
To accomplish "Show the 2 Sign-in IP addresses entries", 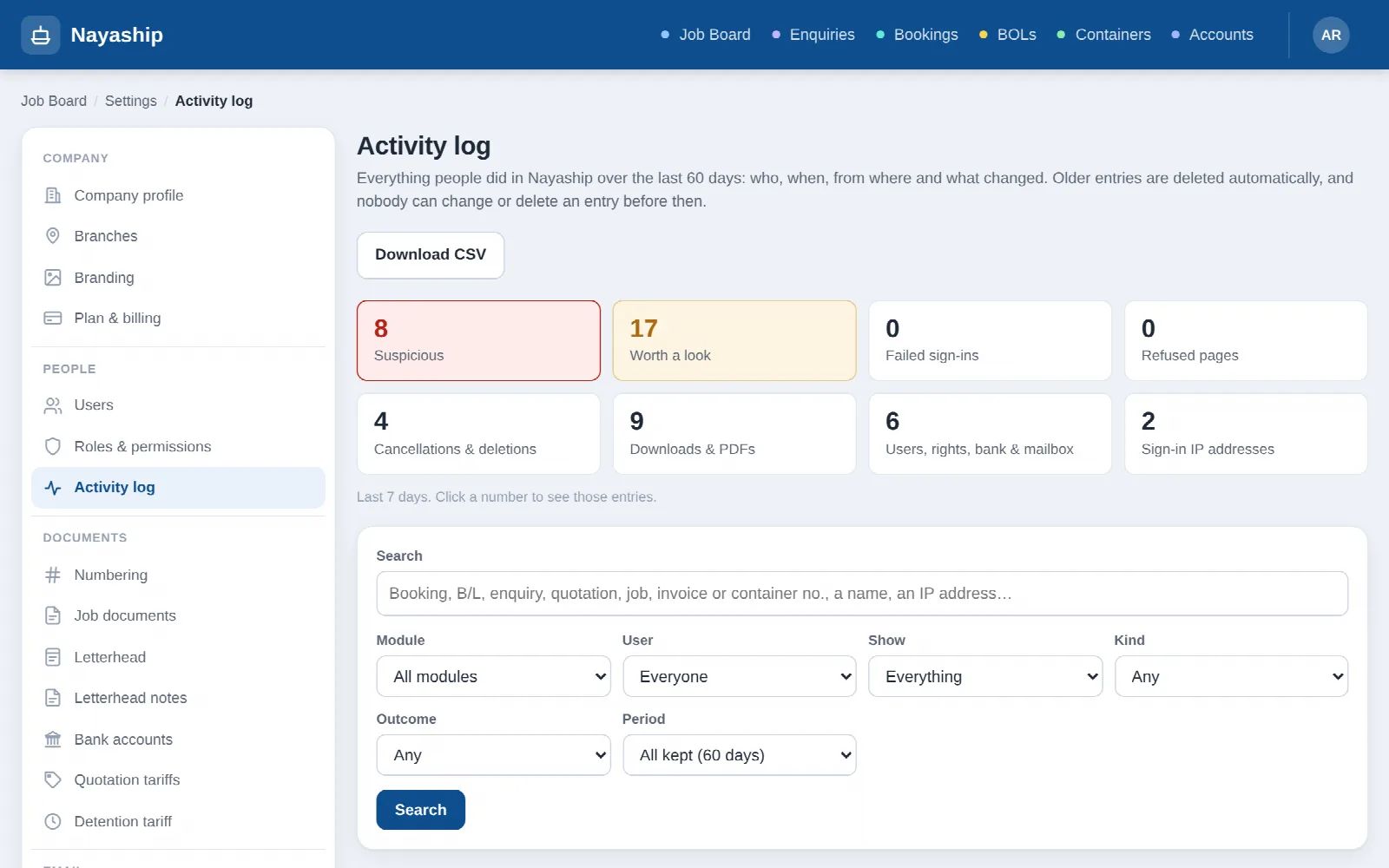I will (x=1246, y=434).
